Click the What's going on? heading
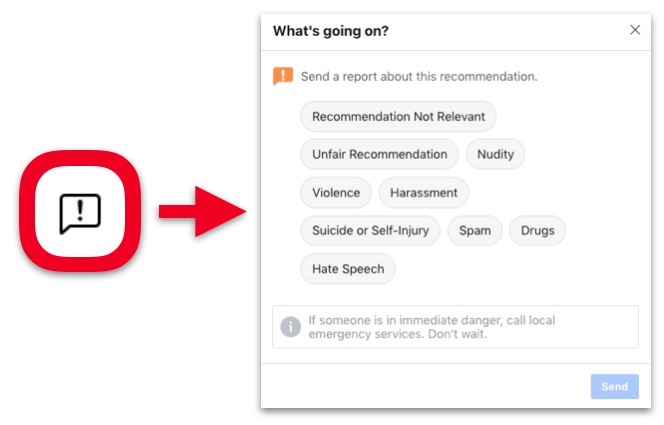The image size is (664, 425). click(331, 31)
